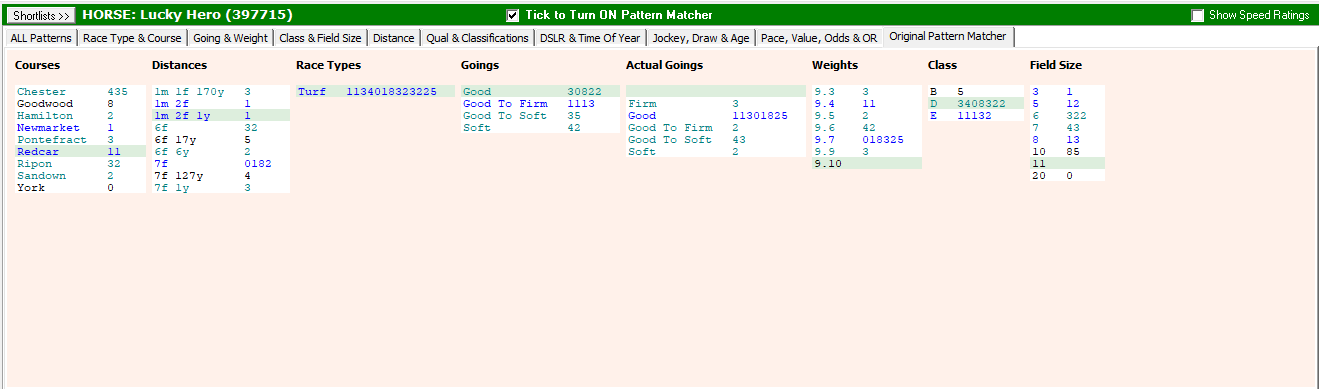The width and height of the screenshot is (1319, 389).
Task: Choose the 7f 1y distance row
Action: 220,188
